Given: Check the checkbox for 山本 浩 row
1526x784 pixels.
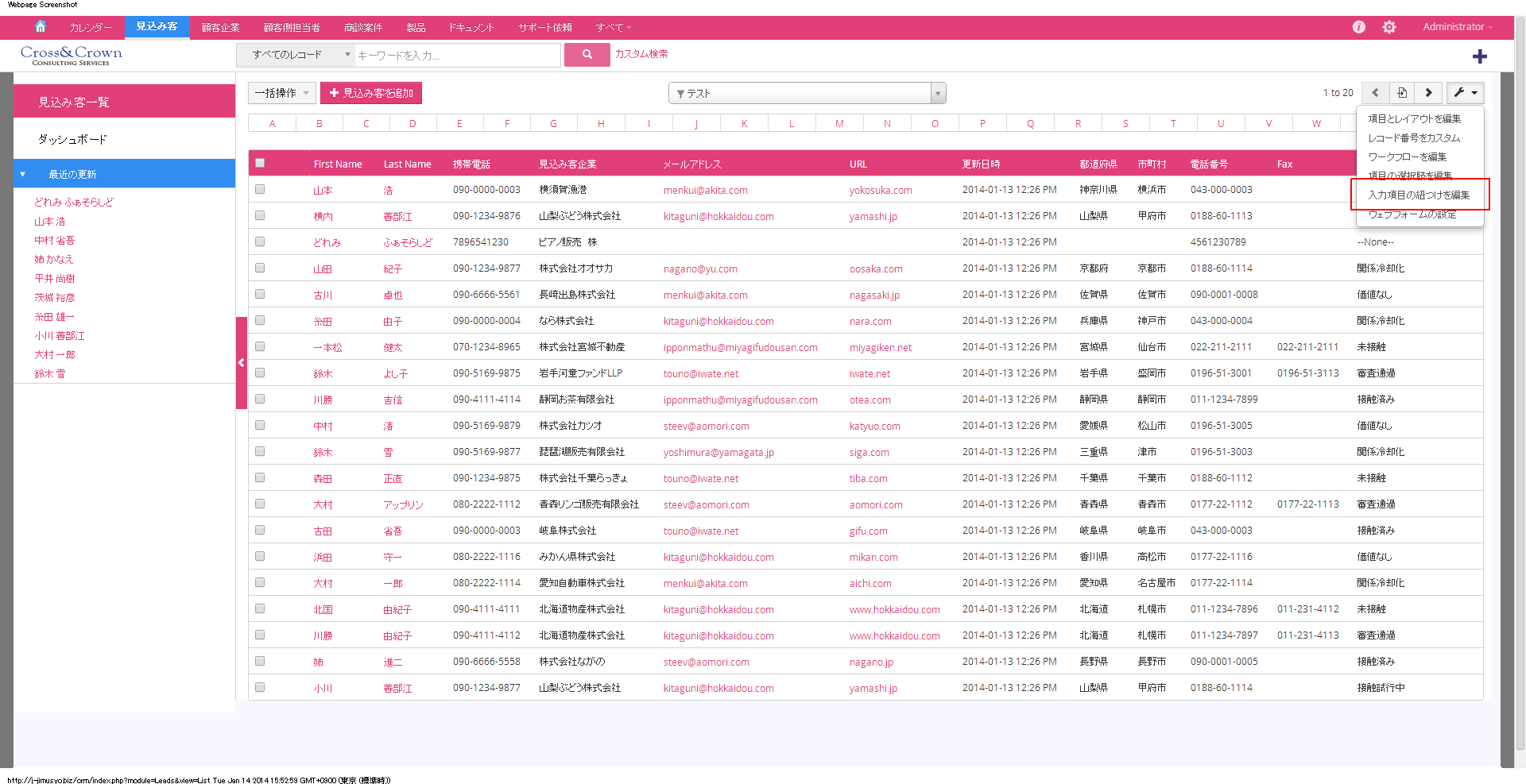Looking at the screenshot, I should [260, 190].
